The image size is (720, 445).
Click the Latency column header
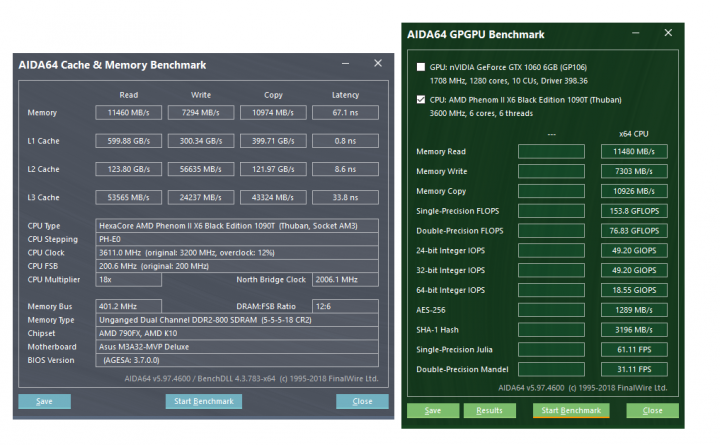click(345, 95)
